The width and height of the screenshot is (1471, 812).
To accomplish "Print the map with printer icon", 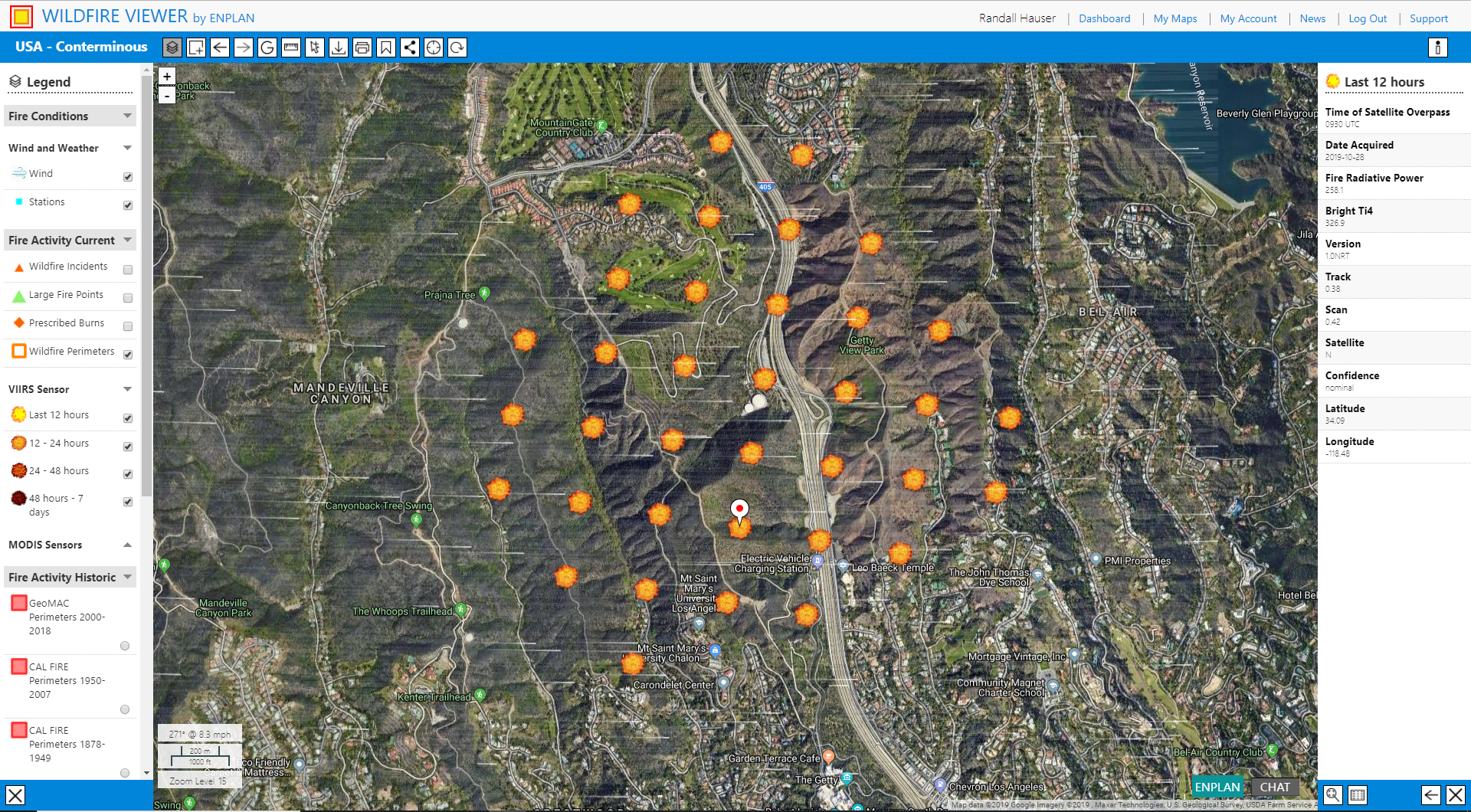I will (x=362, y=47).
